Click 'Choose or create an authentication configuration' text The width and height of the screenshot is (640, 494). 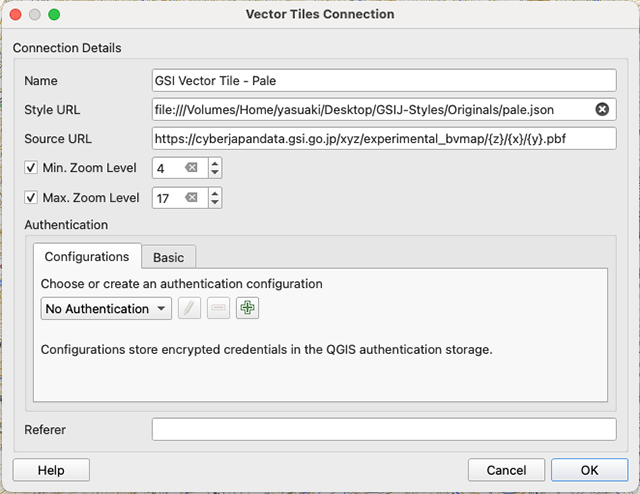click(x=182, y=284)
